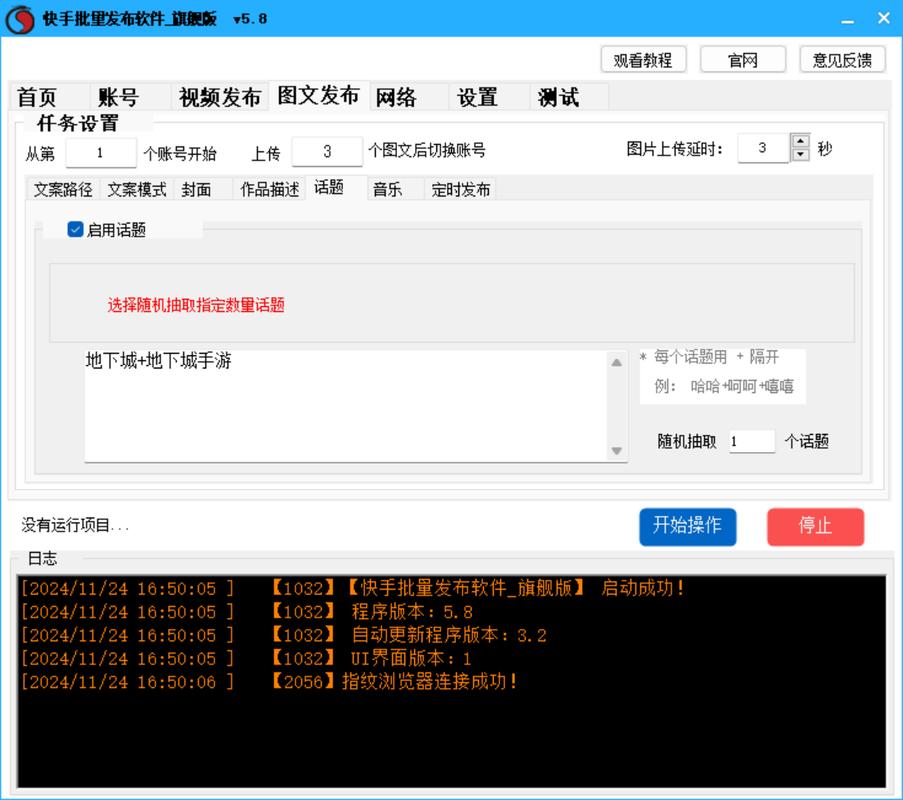
Task: Click the starting account number field
Action: tap(101, 153)
